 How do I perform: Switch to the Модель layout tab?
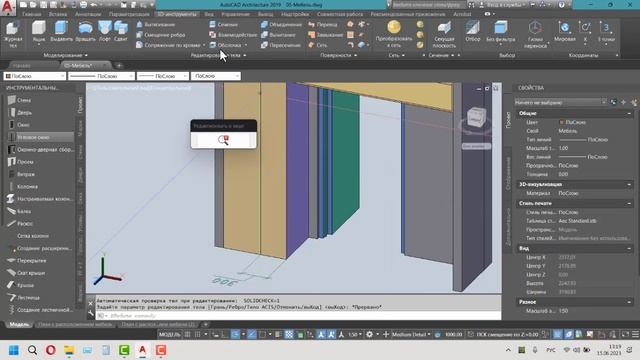(19, 324)
